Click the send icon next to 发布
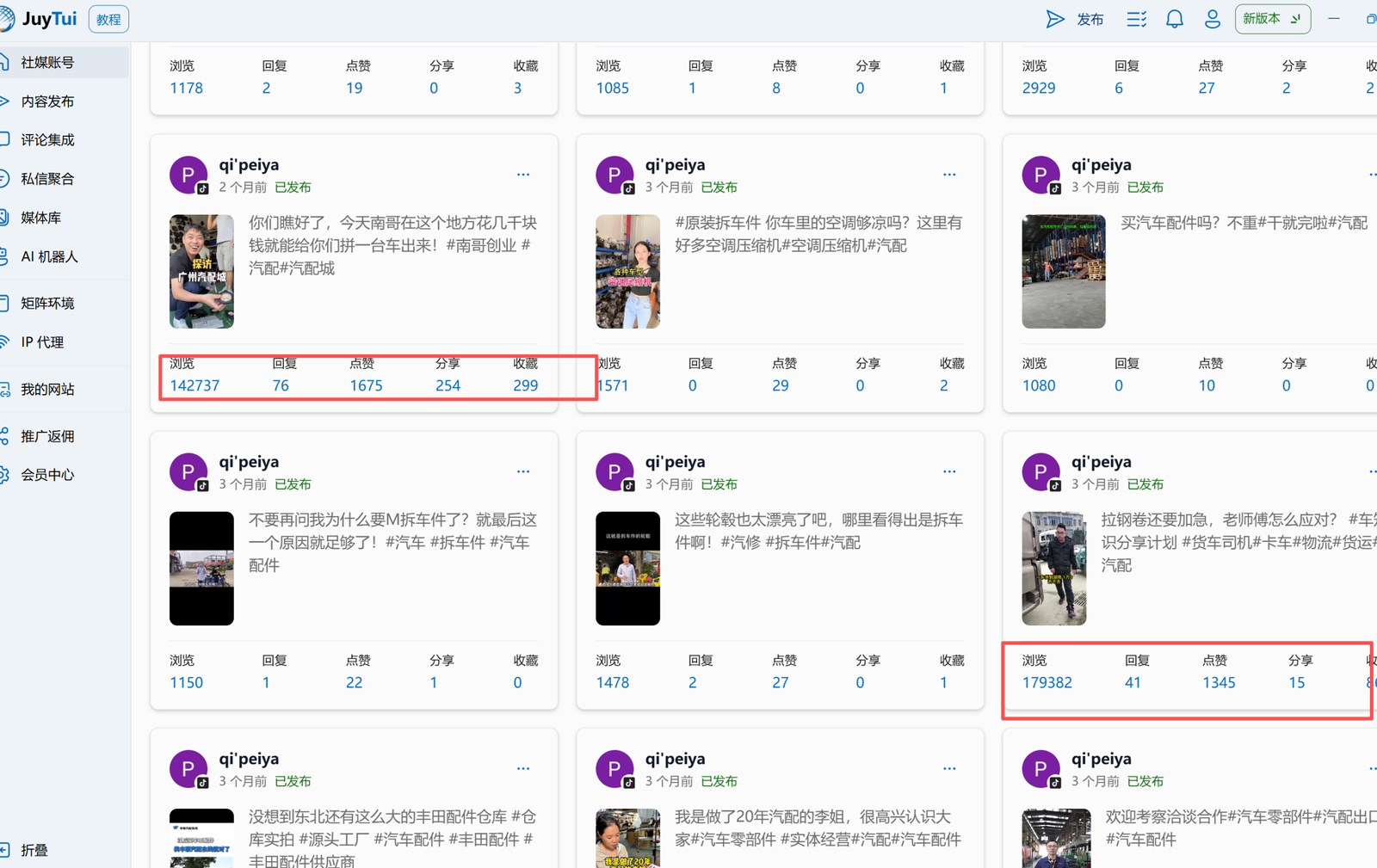 1054,19
